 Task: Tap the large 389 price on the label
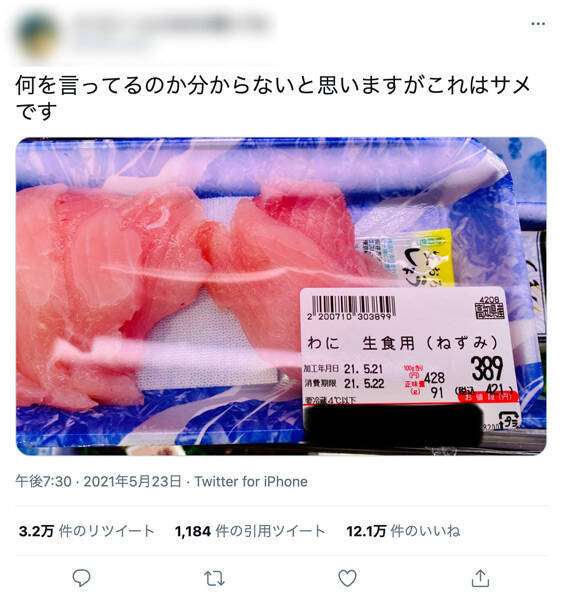click(x=487, y=368)
